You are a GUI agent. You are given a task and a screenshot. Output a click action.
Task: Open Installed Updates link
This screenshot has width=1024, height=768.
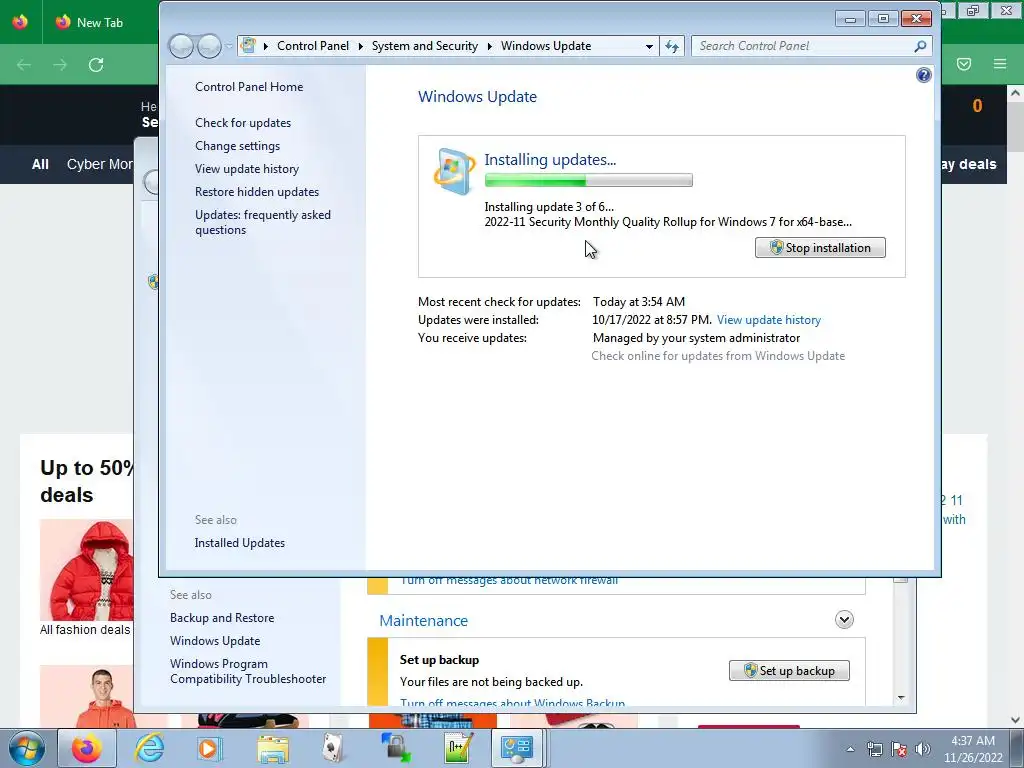coord(240,543)
